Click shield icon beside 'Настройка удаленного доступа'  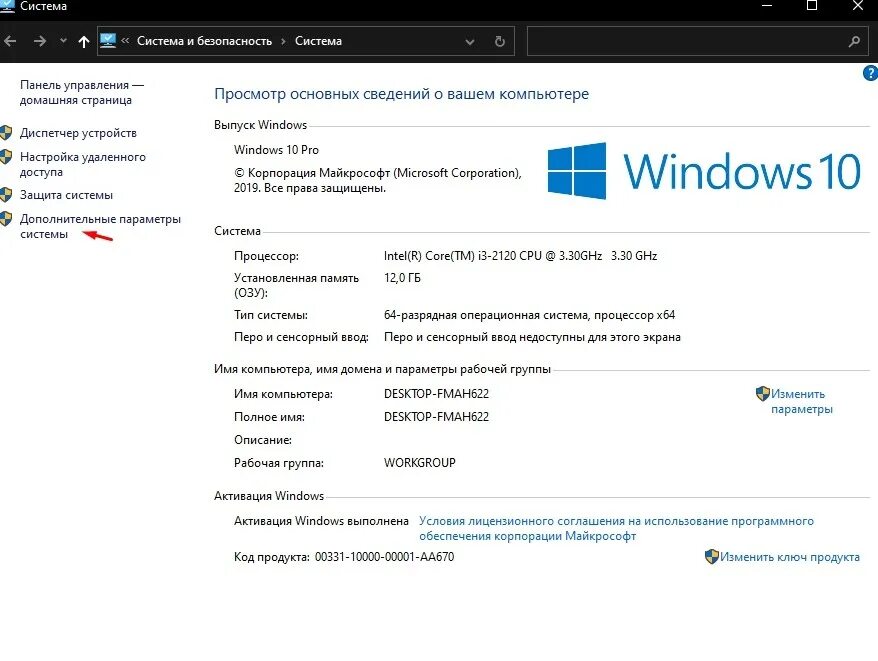6,157
